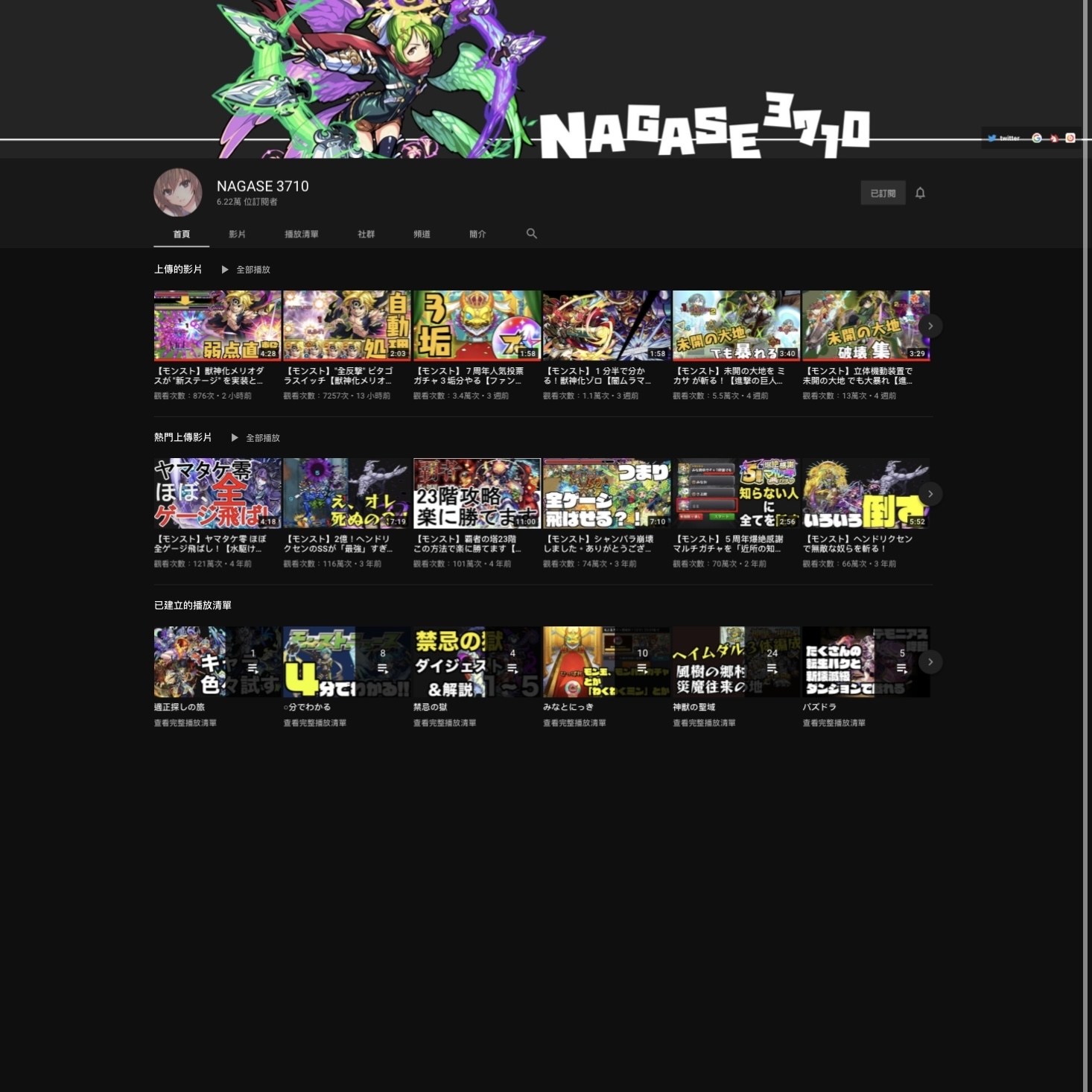Open the 11:00 覇者の塔23階 video thumbnail
Image resolution: width=1092 pixels, height=1092 pixels.
pyautogui.click(x=477, y=494)
